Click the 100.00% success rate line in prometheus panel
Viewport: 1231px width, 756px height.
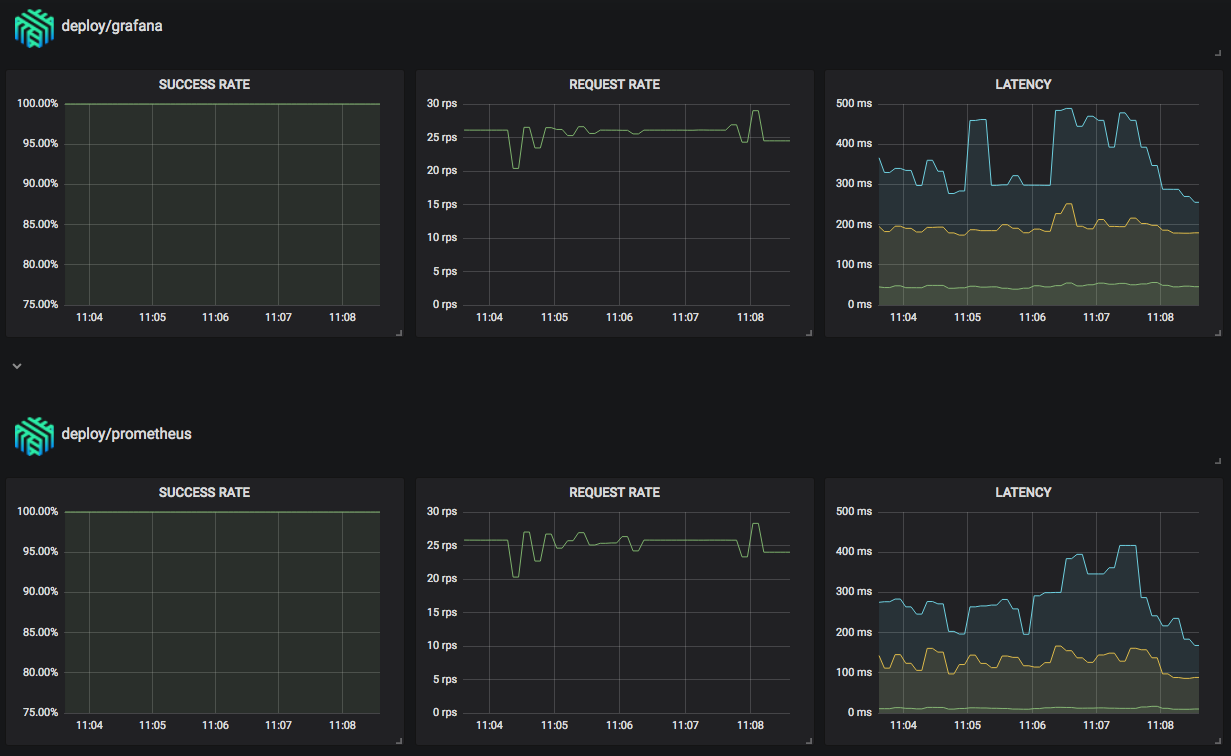pos(220,510)
